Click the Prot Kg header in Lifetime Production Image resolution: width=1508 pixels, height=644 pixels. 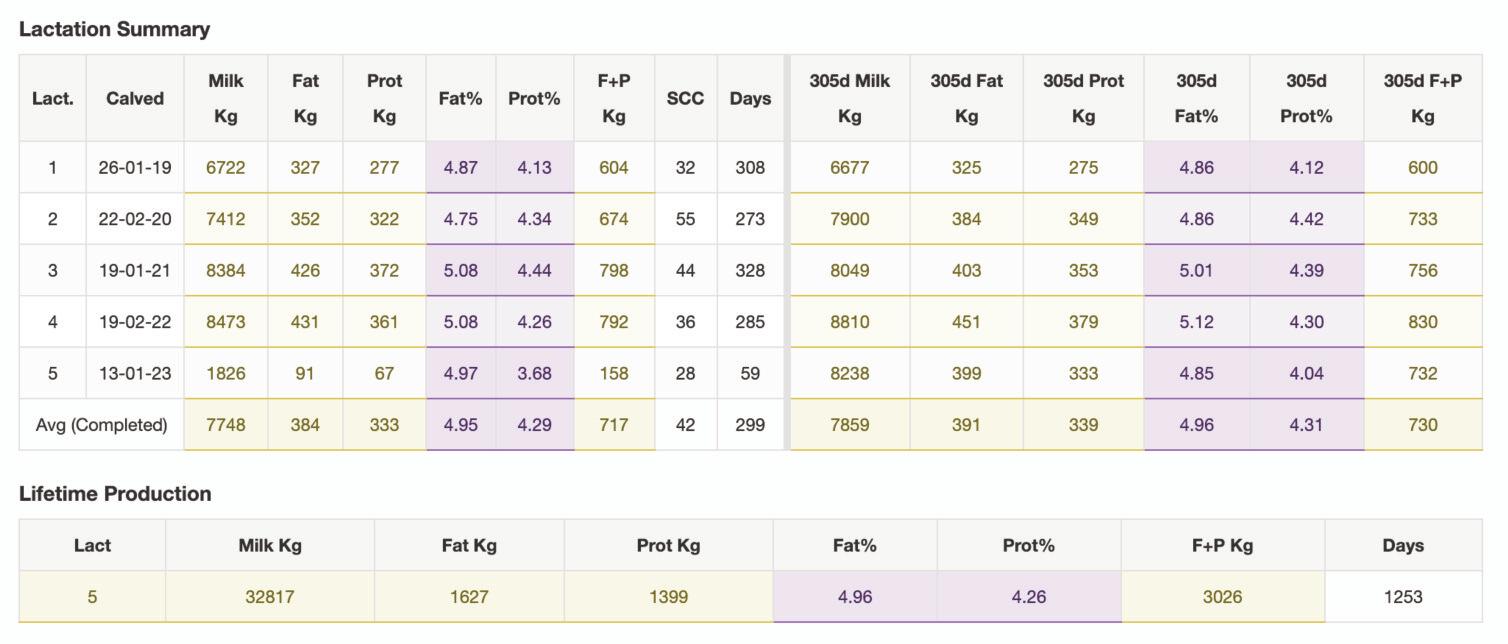tap(668, 545)
